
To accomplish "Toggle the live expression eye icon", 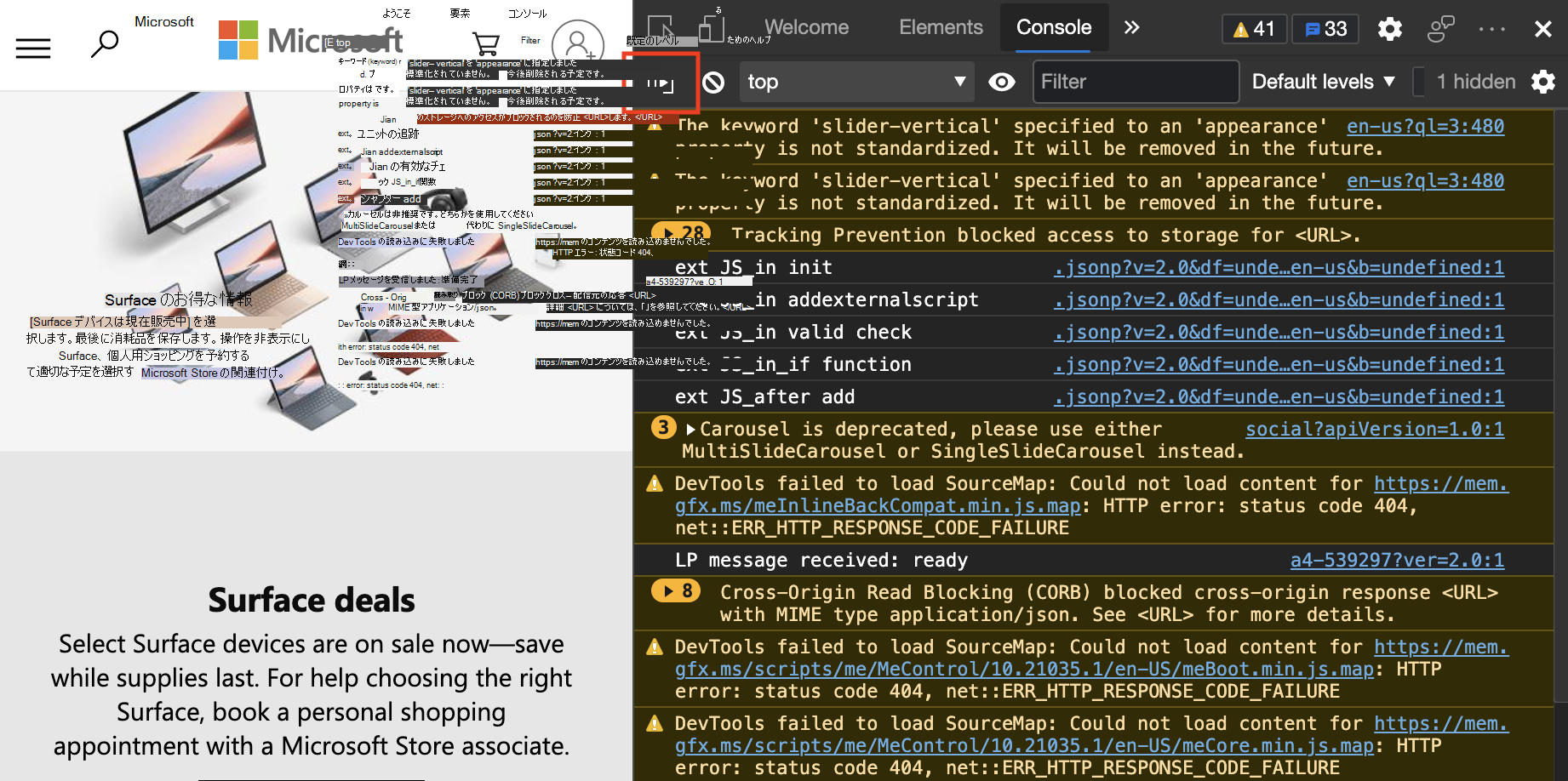I will 1002,82.
